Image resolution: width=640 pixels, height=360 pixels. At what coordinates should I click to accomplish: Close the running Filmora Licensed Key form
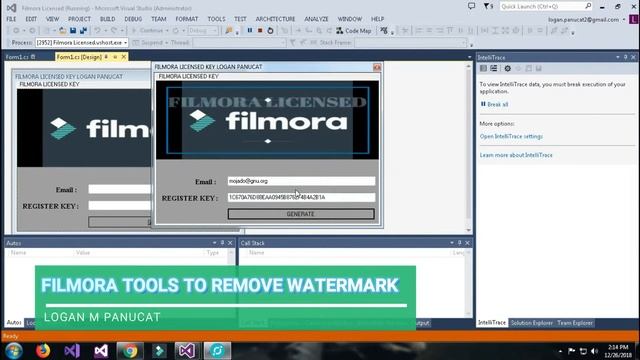(377, 67)
